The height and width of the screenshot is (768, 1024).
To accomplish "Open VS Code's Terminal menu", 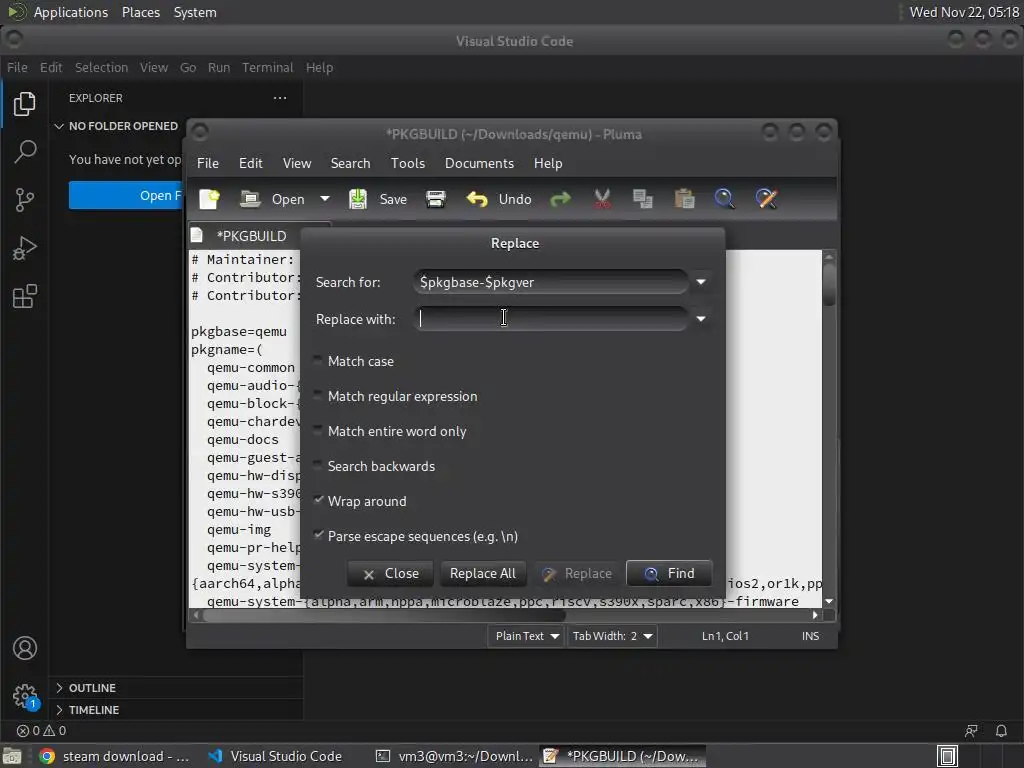I will (x=268, y=67).
